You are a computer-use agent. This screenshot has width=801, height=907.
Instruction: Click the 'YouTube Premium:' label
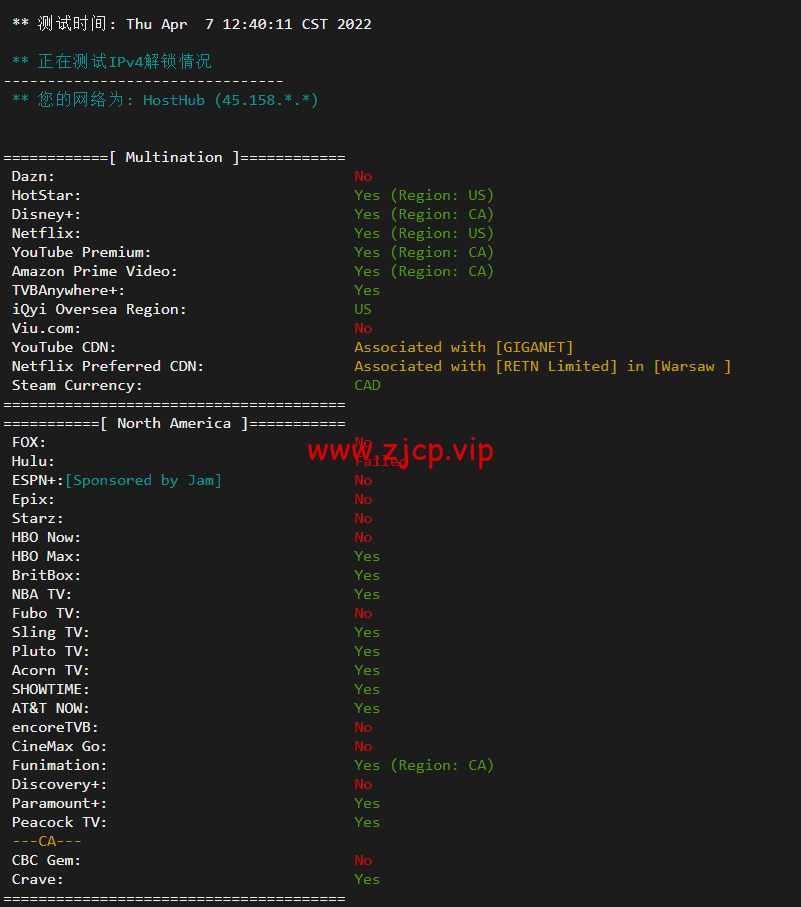82,252
